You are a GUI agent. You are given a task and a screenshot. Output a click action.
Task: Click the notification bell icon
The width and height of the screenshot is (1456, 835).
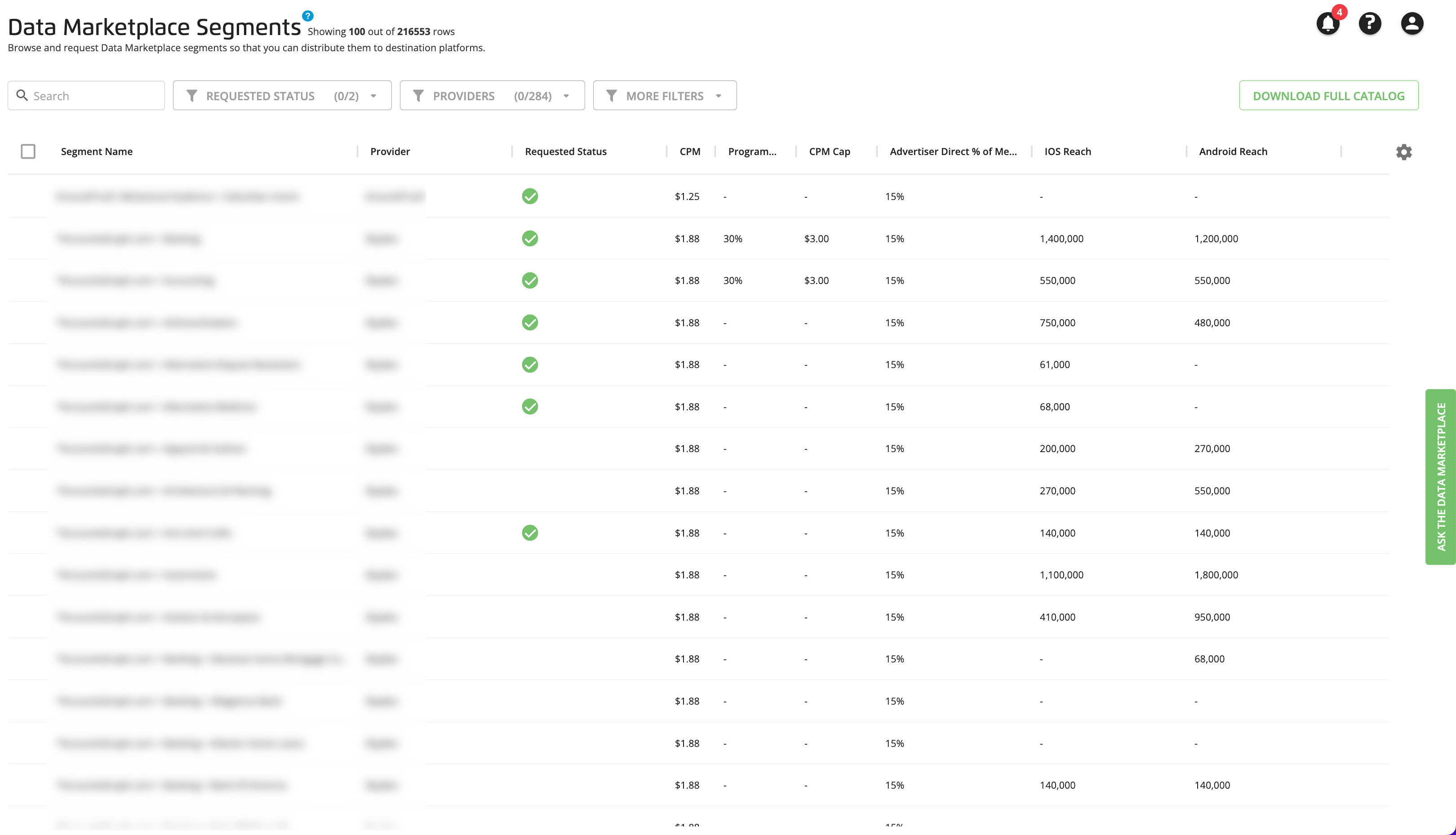pyautogui.click(x=1328, y=22)
